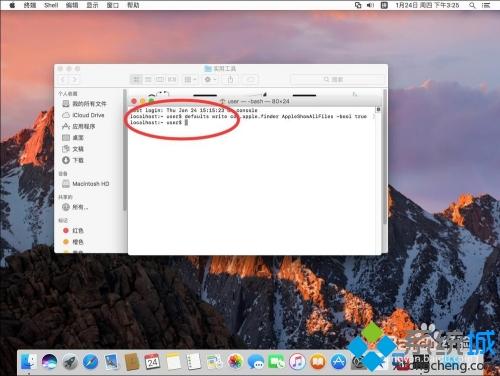This screenshot has height=376, width=500.
Task: Open iTunes from the Dock
Action: [297, 362]
